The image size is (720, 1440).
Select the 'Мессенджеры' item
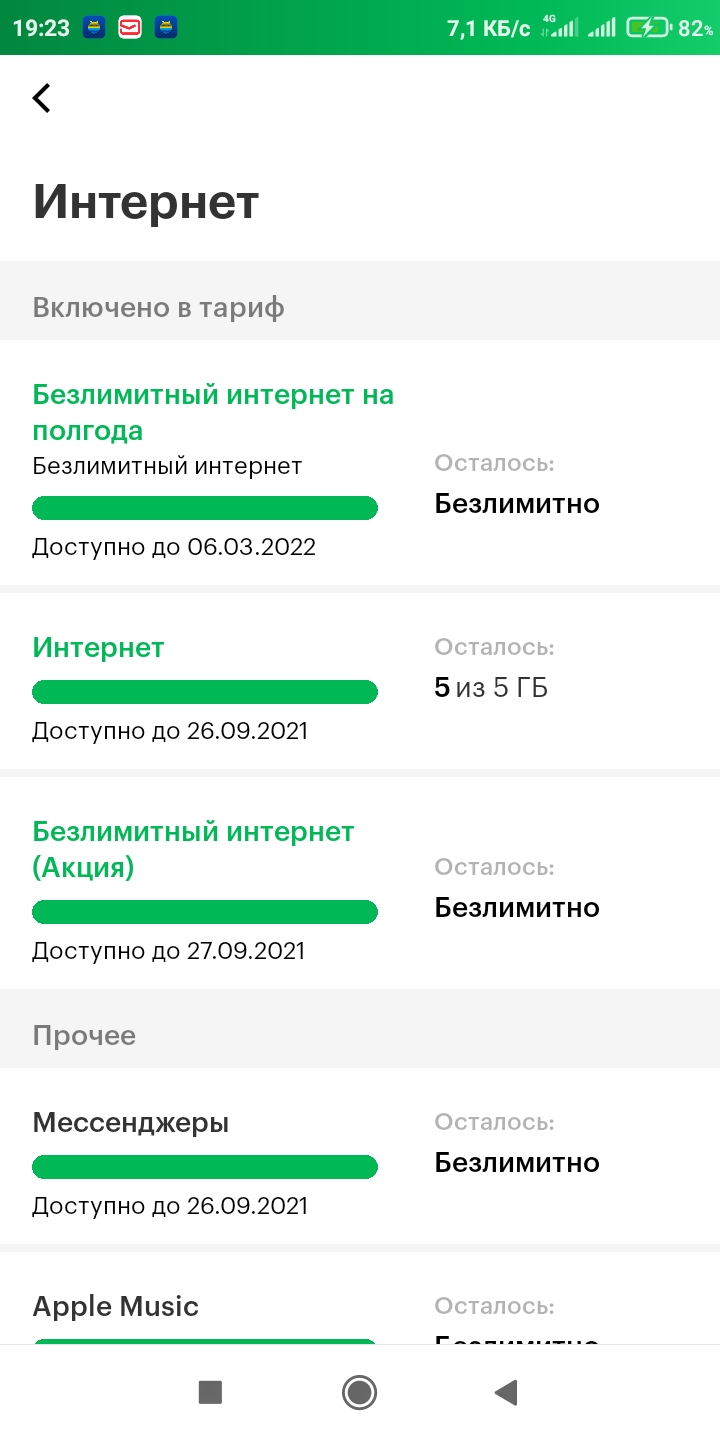tap(130, 1123)
